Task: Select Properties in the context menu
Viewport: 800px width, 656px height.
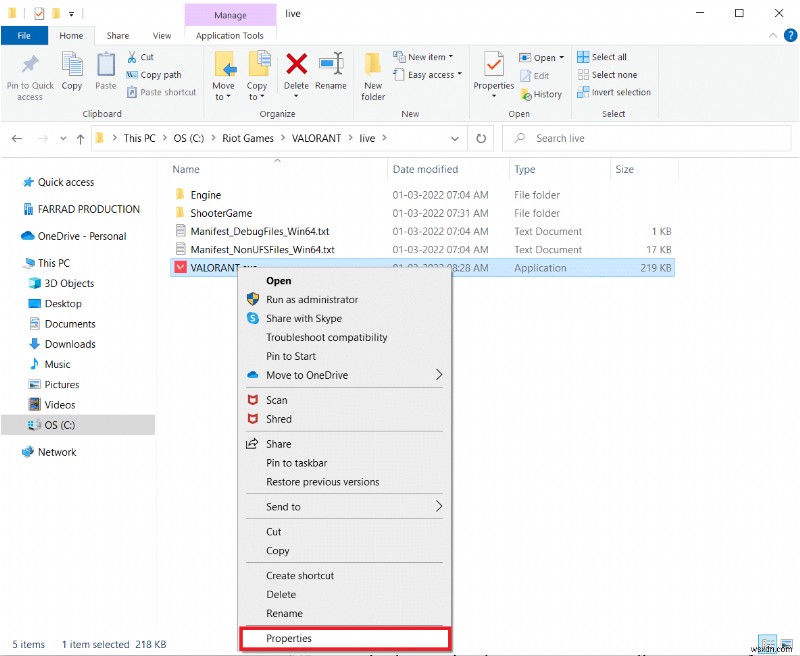Action: pos(289,638)
